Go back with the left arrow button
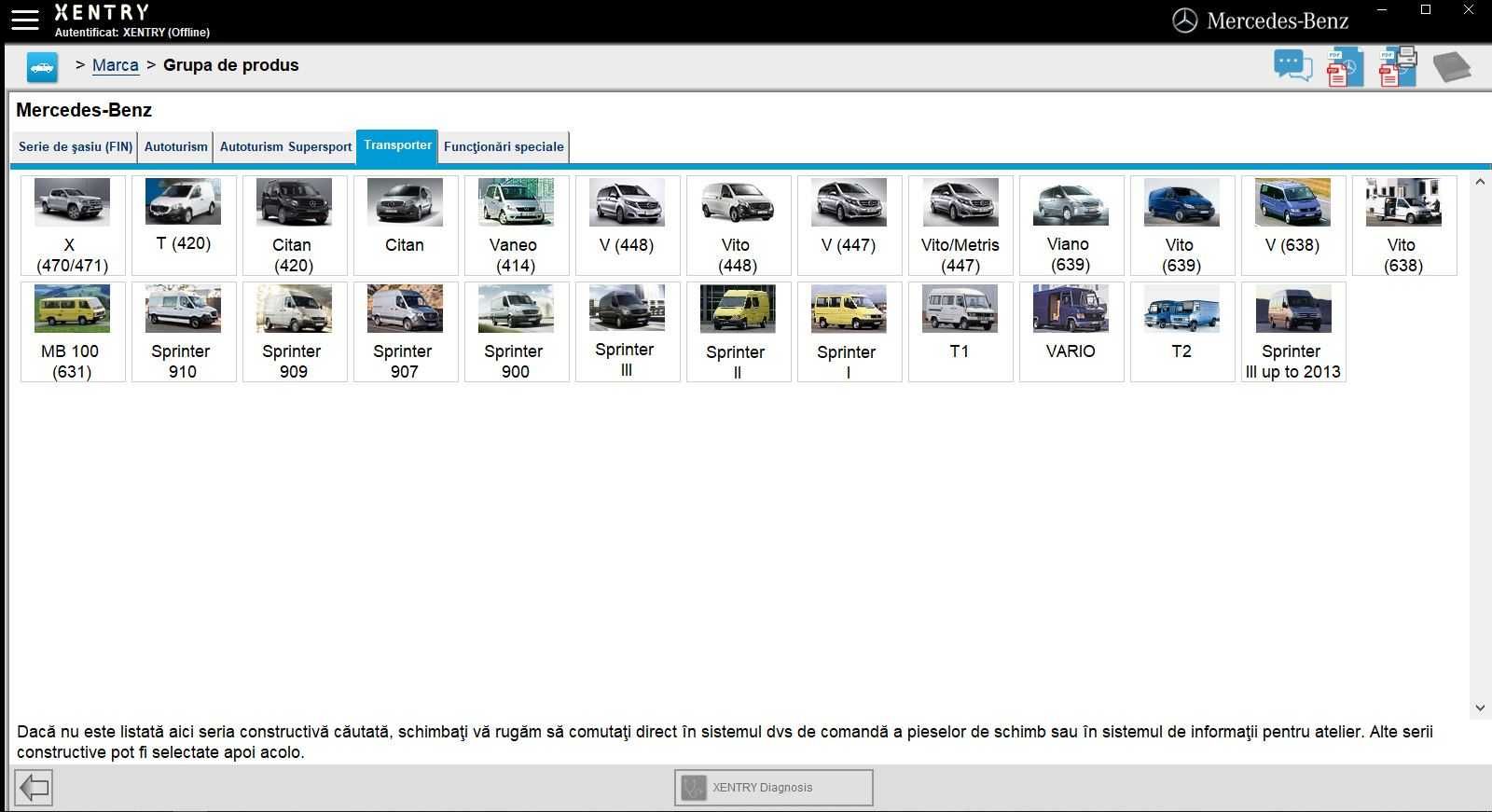The image size is (1492, 812). (x=34, y=788)
